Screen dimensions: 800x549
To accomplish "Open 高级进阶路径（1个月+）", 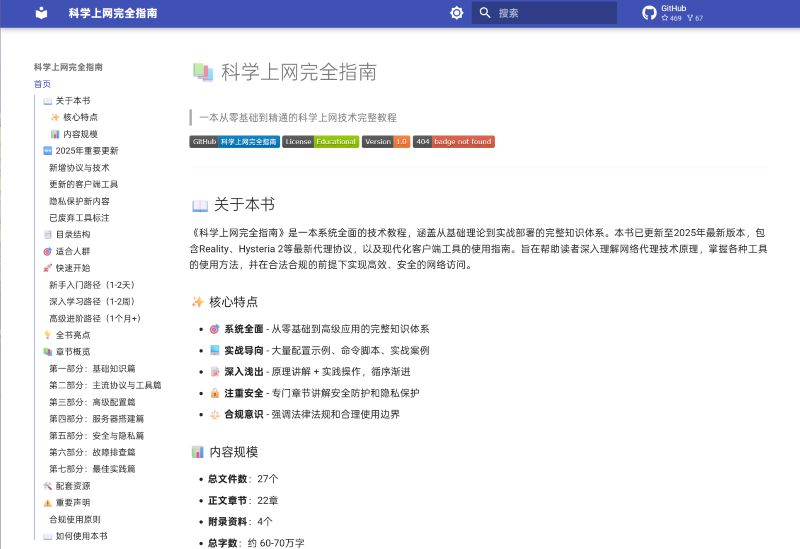I will point(95,318).
